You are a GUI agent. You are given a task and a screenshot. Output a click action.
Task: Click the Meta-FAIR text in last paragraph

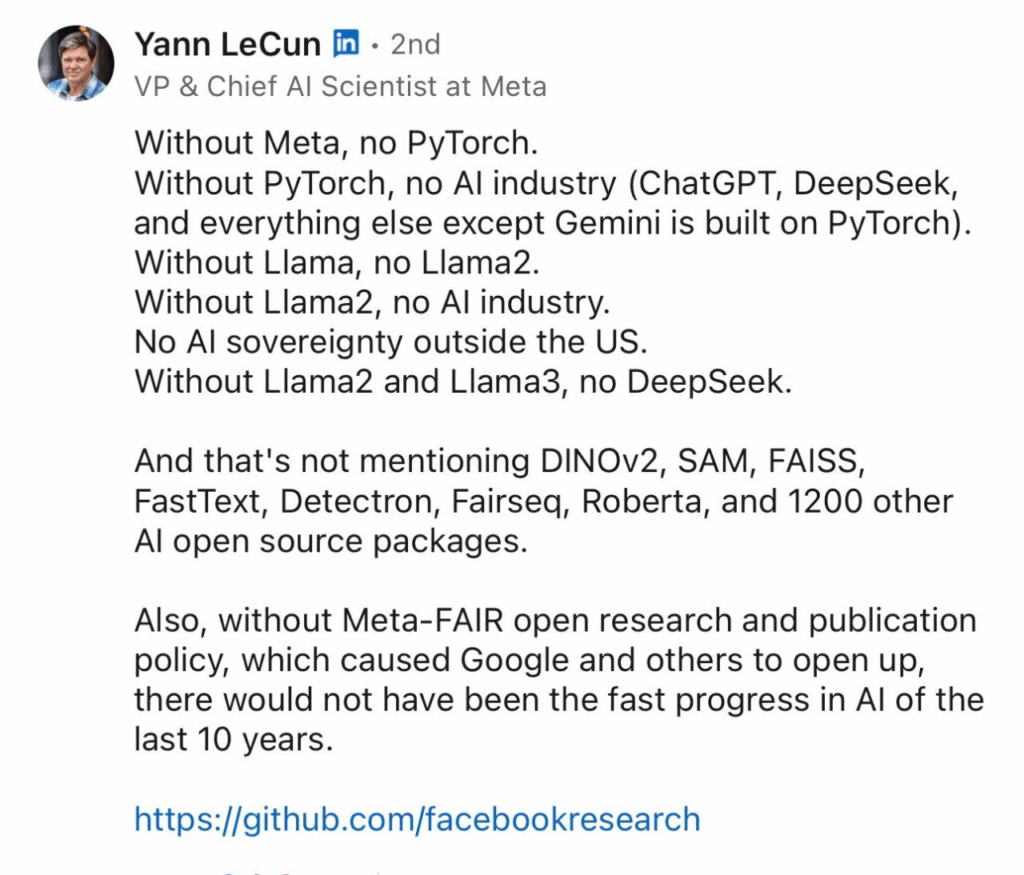coord(423,620)
